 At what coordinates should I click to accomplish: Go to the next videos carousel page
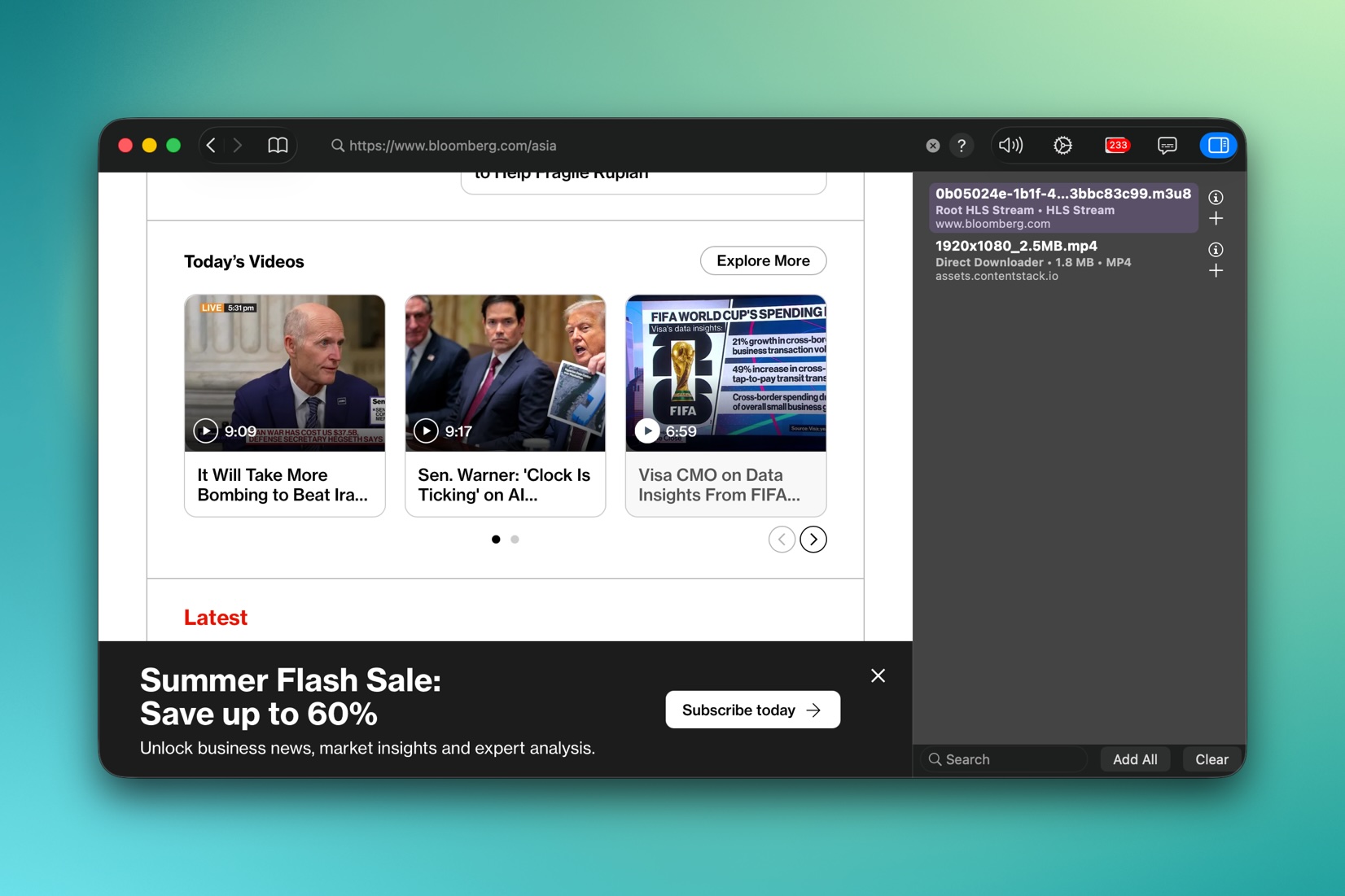813,540
